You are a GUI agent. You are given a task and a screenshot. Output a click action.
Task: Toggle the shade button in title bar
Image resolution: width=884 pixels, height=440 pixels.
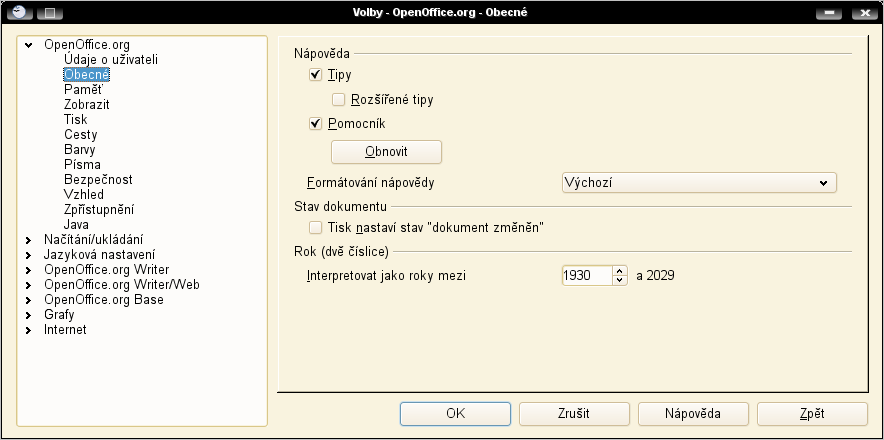click(x=50, y=12)
